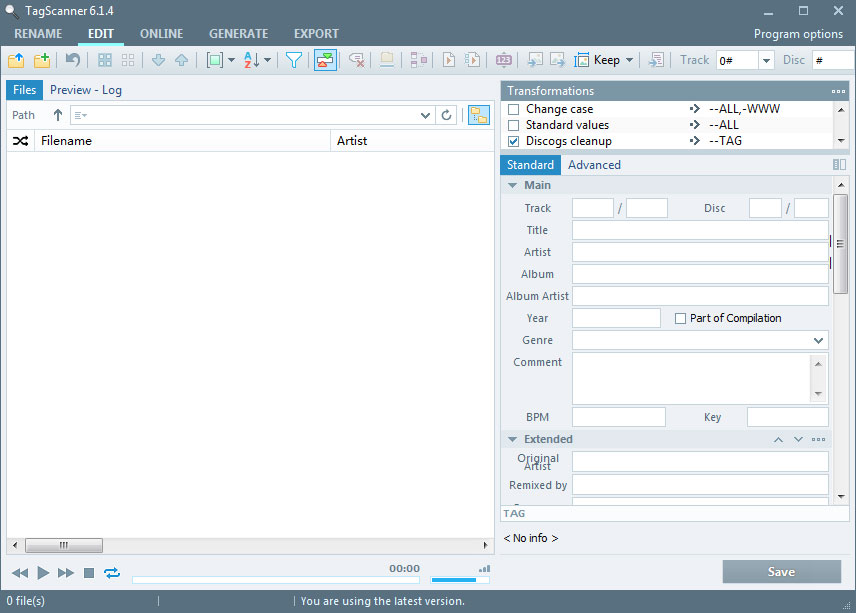Click the filter funnel icon
The width and height of the screenshot is (856, 613).
294,60
